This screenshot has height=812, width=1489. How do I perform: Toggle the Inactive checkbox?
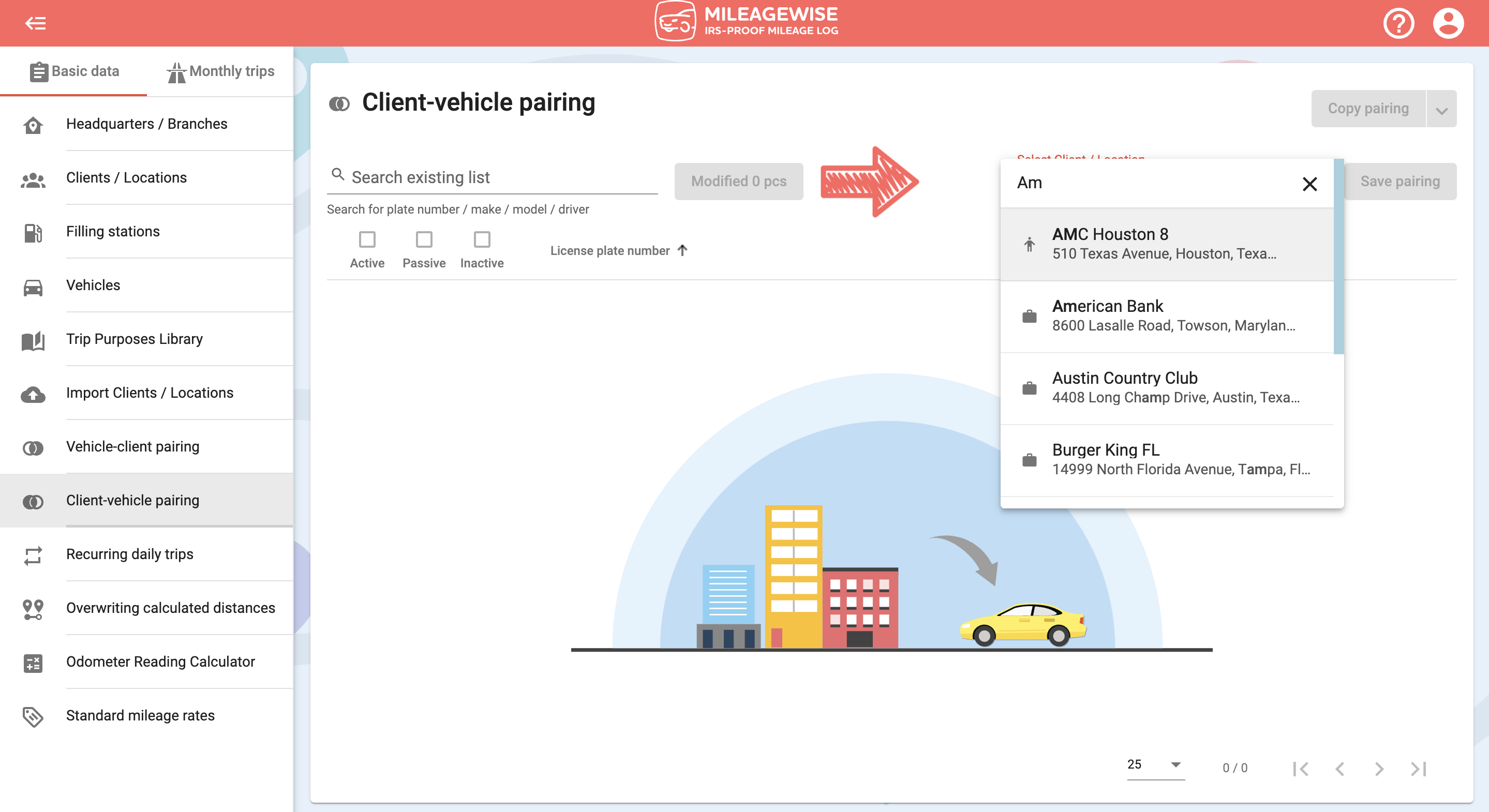click(482, 239)
